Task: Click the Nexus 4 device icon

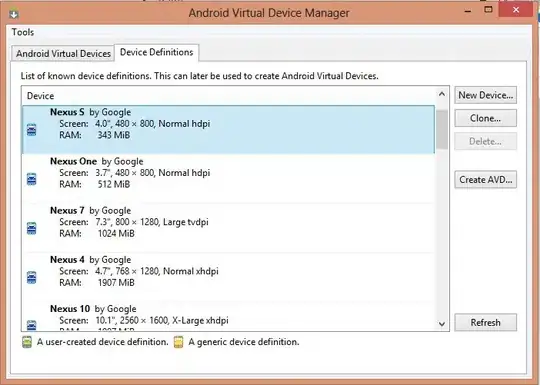Action: (x=31, y=277)
